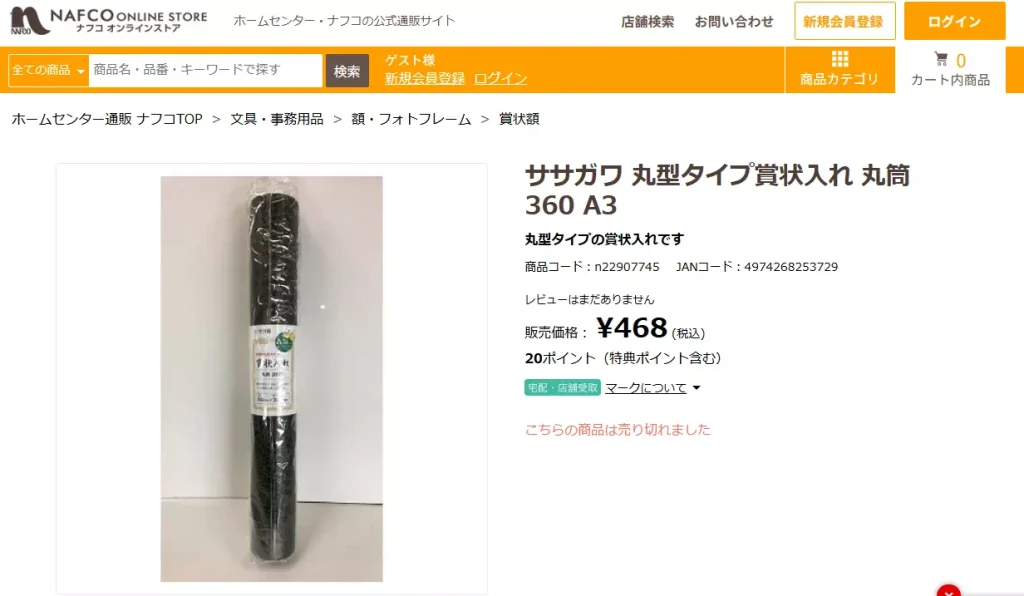Open the 全ての商品 category dropdown
The width and height of the screenshot is (1024, 596).
(x=48, y=71)
